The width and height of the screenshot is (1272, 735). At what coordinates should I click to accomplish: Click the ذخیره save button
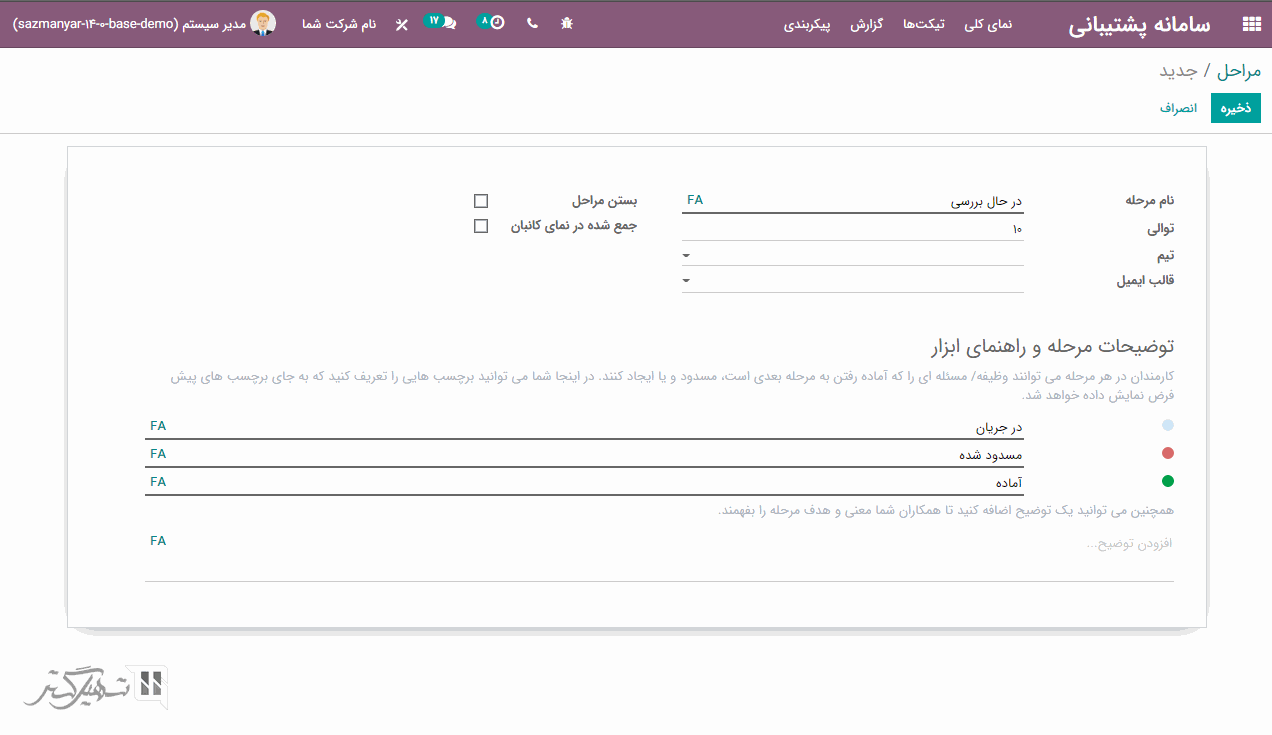coord(1235,108)
